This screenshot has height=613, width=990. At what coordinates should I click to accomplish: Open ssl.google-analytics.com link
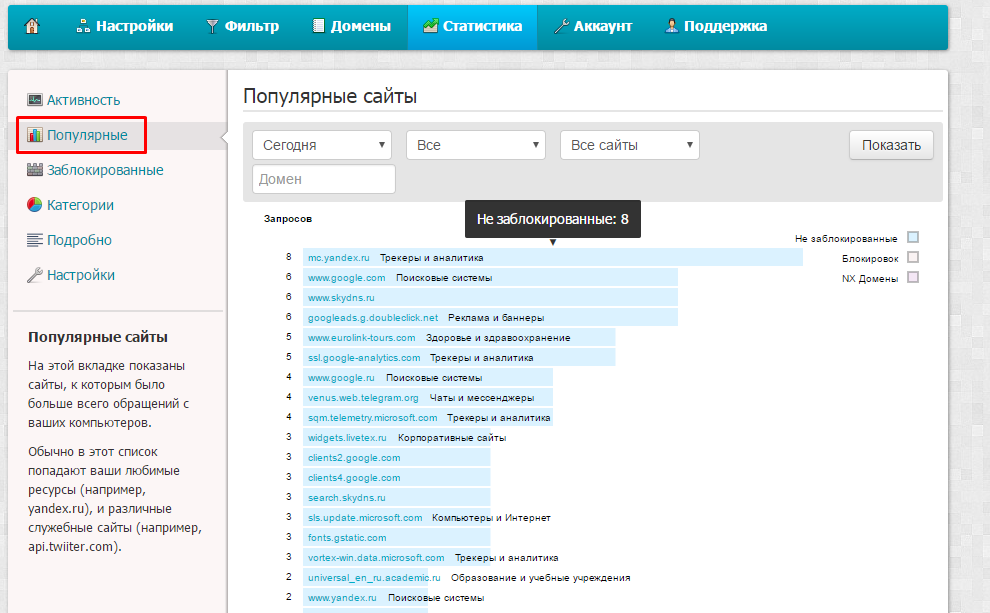(364, 358)
